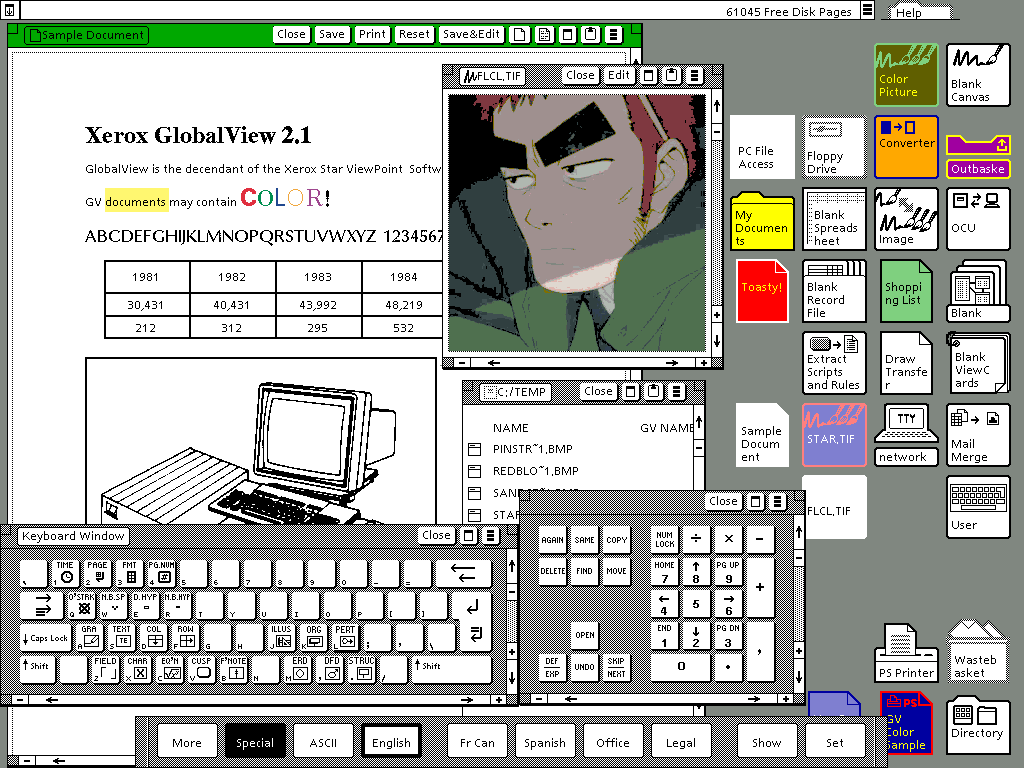Select the English keyboard layout
The width and height of the screenshot is (1024, 768).
click(391, 742)
